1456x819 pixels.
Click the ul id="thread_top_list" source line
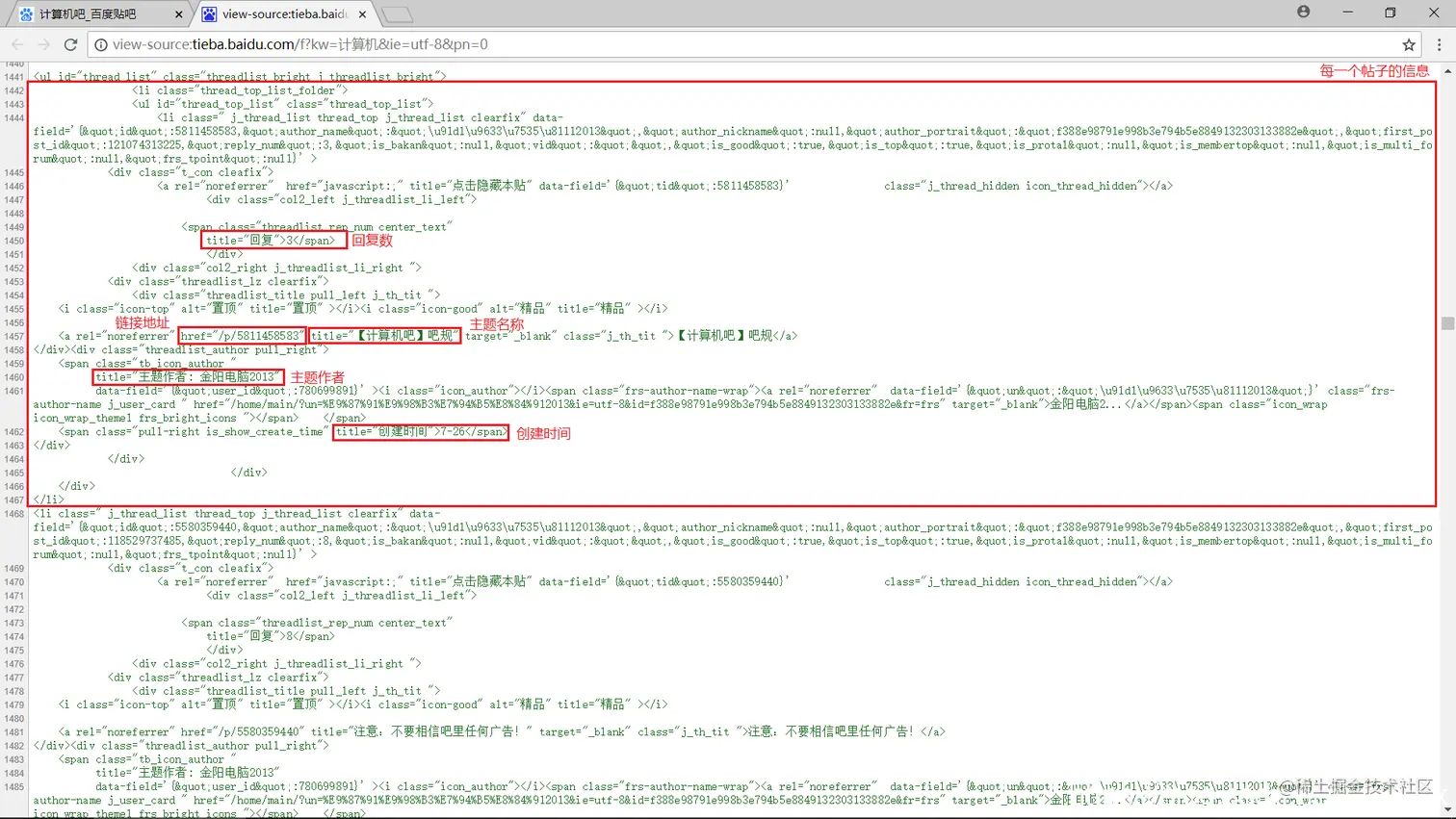pyautogui.click(x=283, y=104)
